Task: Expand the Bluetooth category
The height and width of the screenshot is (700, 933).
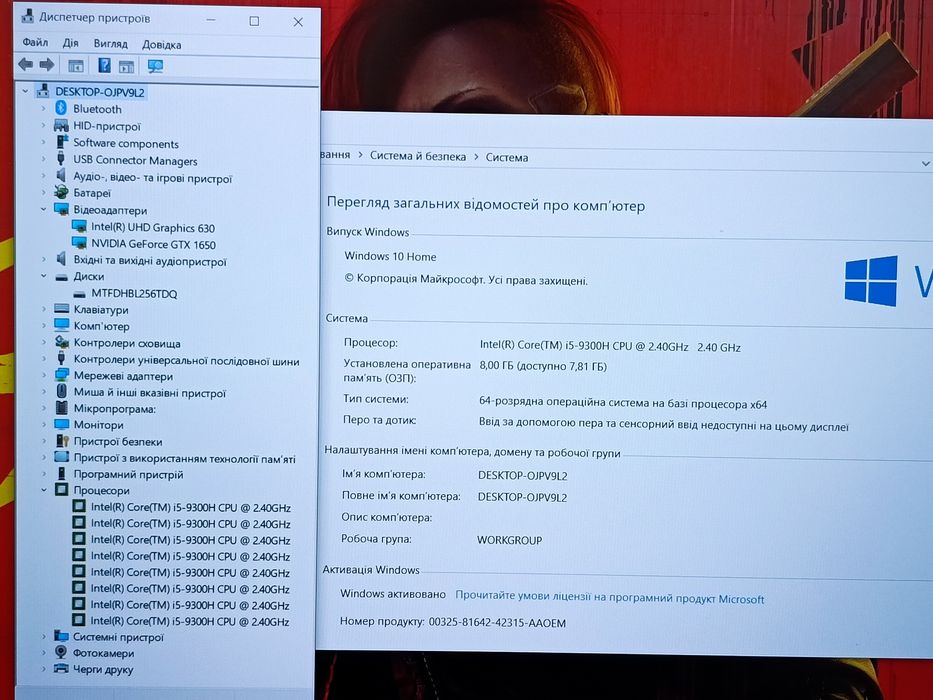Action: (43, 109)
